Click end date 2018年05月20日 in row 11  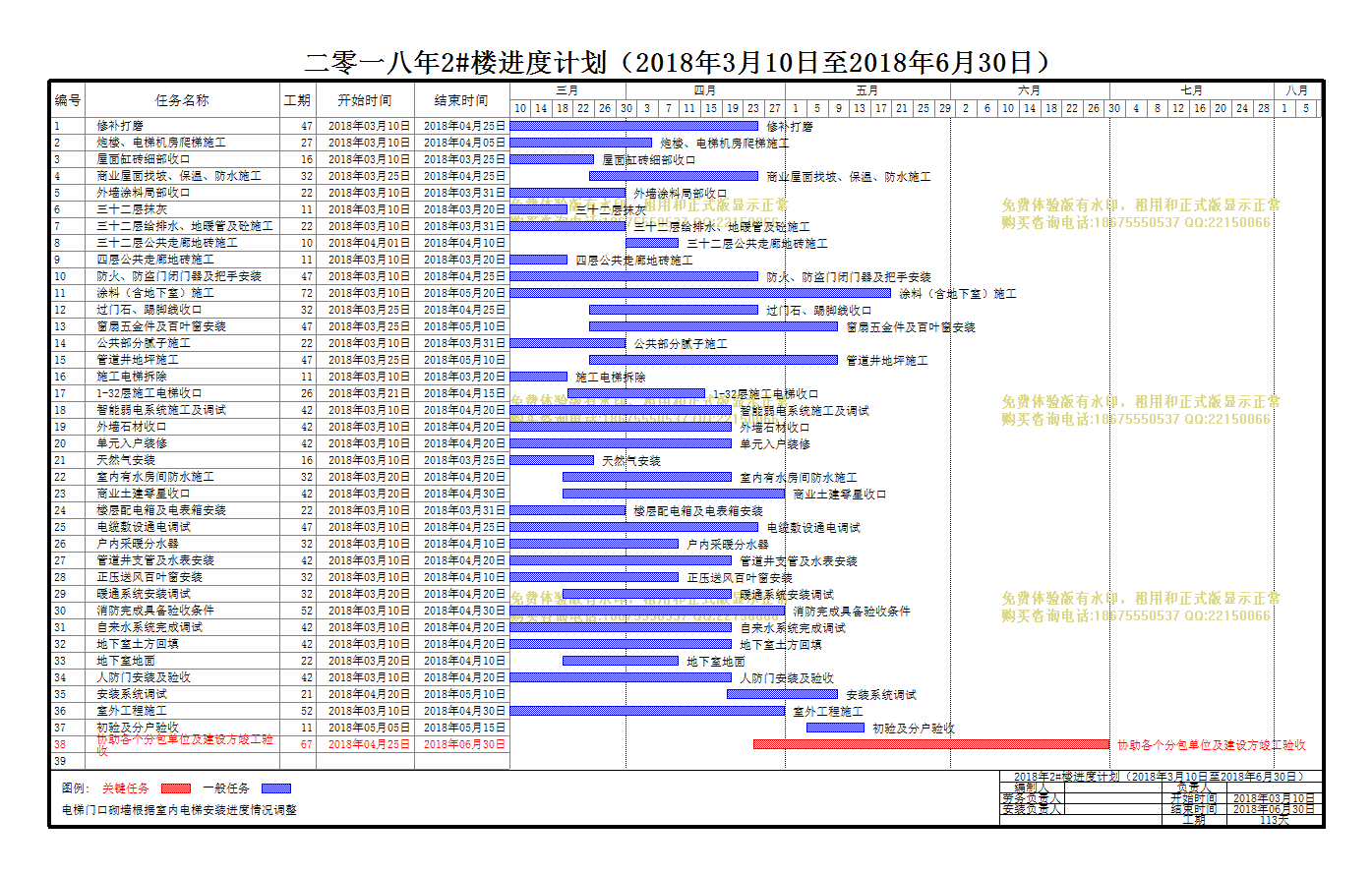pyautogui.click(x=464, y=293)
